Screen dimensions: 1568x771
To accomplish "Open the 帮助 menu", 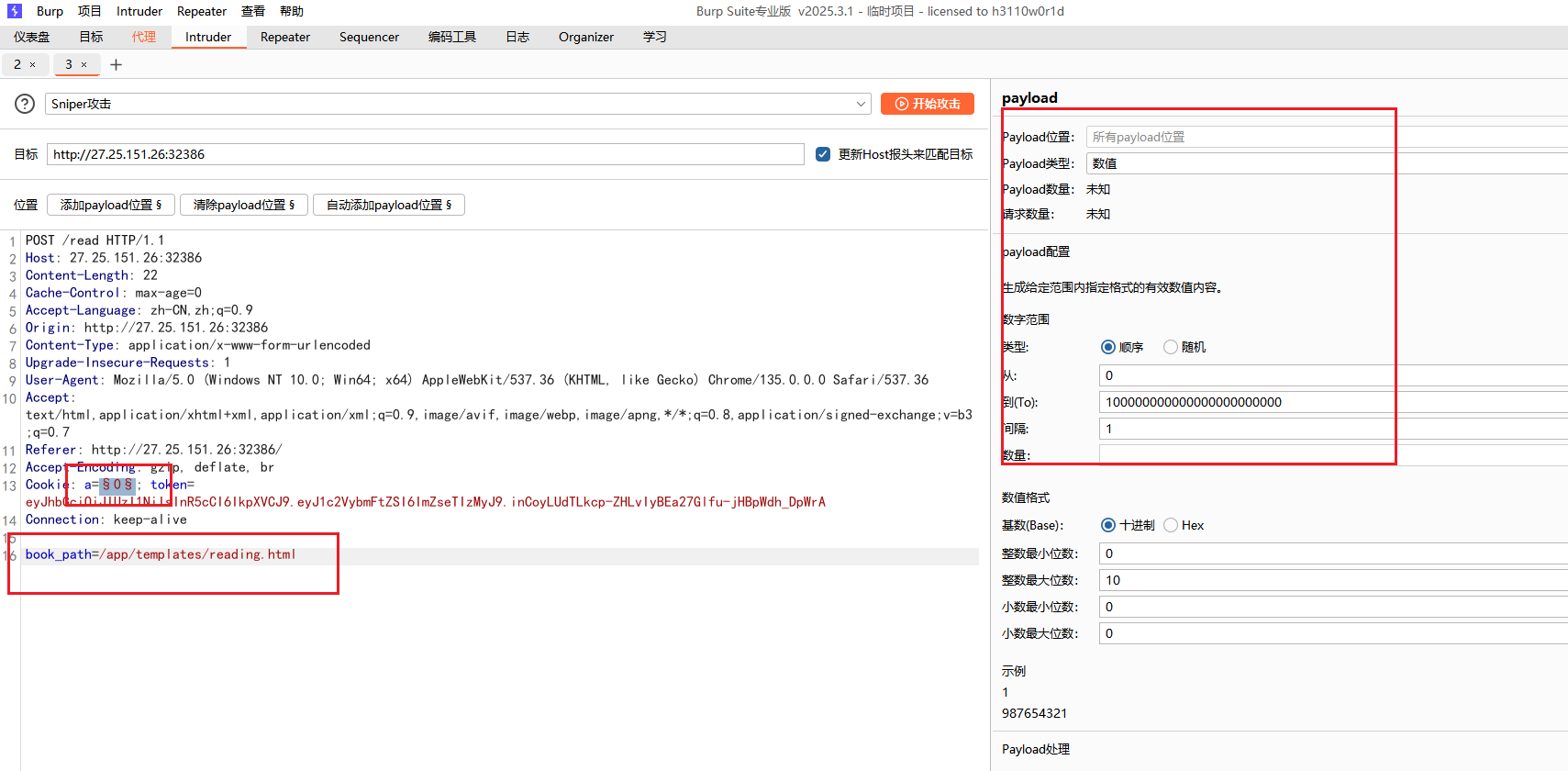I will (x=292, y=11).
